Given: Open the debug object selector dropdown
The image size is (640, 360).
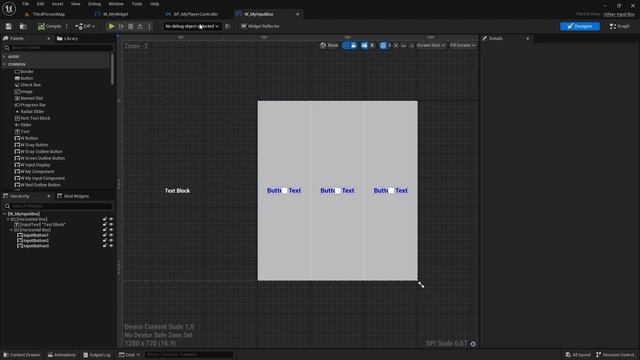Looking at the screenshot, I should point(192,26).
